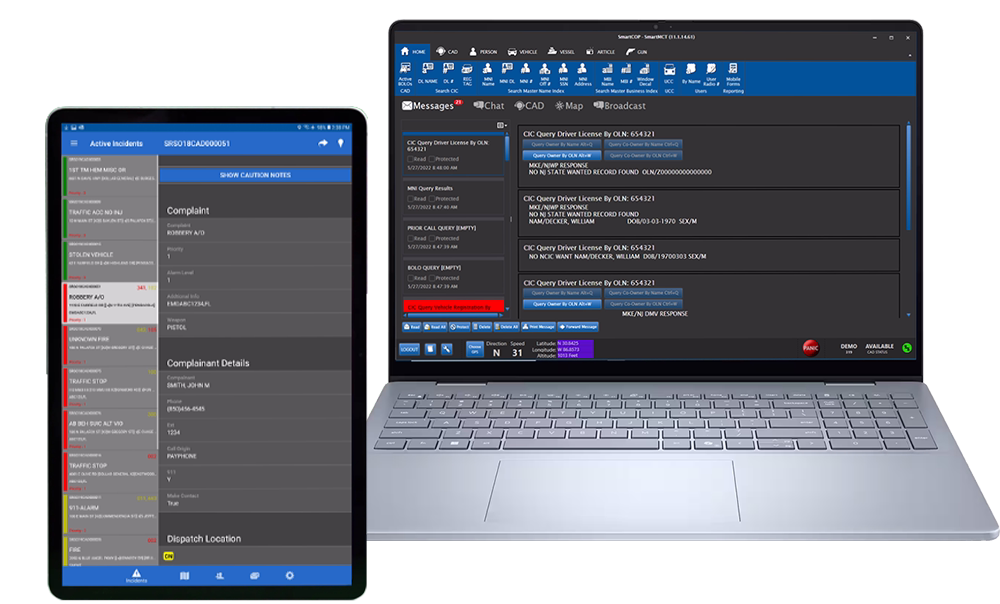
Task: Click the Forward Message button
Action: (x=578, y=327)
